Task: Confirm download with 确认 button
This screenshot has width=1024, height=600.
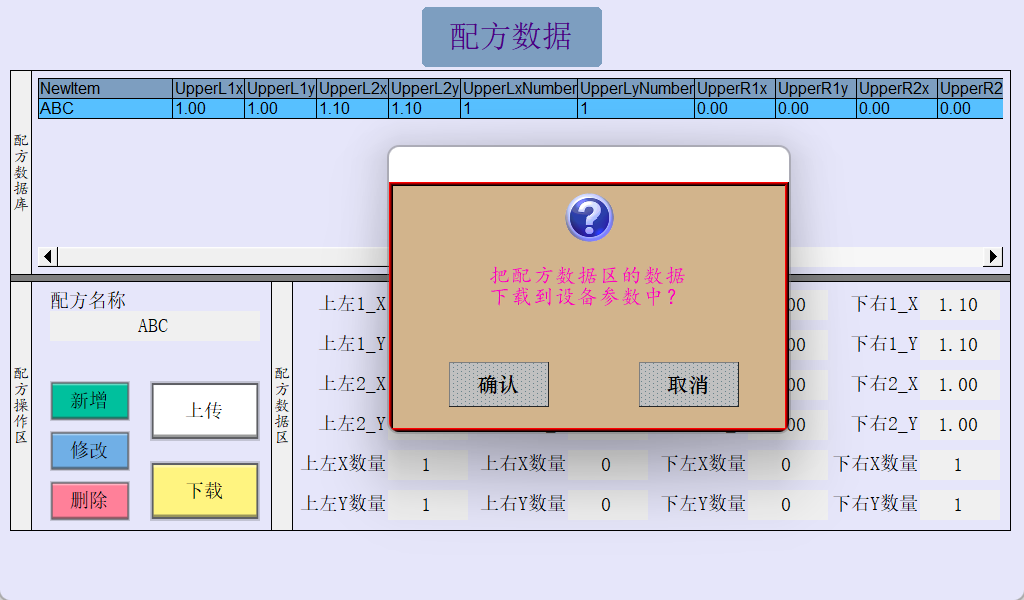Action: (498, 385)
